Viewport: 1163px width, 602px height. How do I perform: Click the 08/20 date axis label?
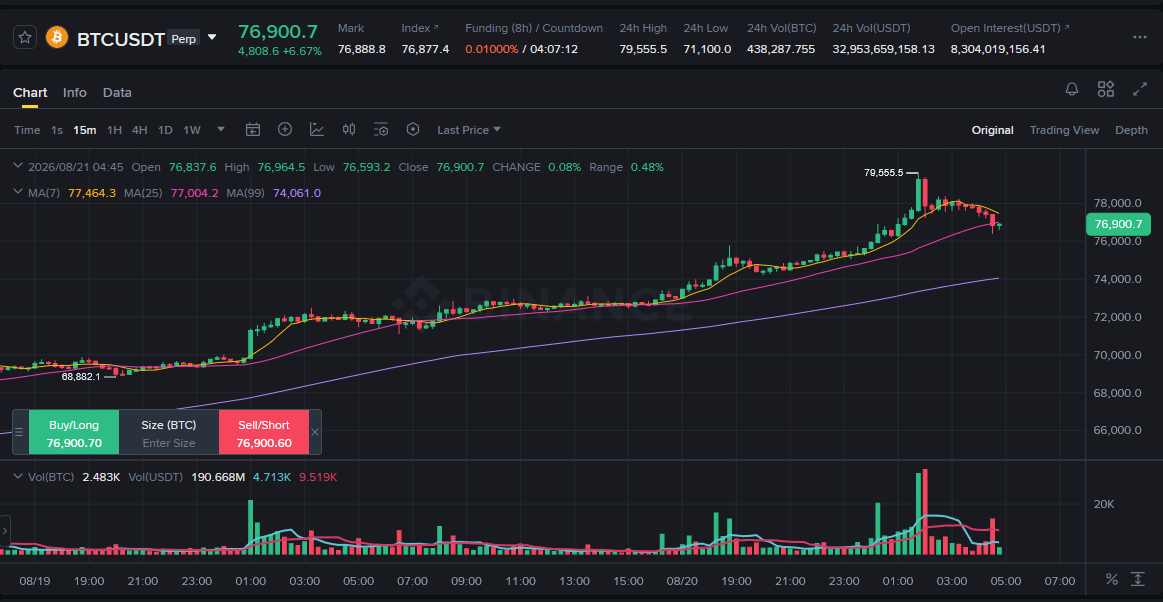pyautogui.click(x=681, y=580)
